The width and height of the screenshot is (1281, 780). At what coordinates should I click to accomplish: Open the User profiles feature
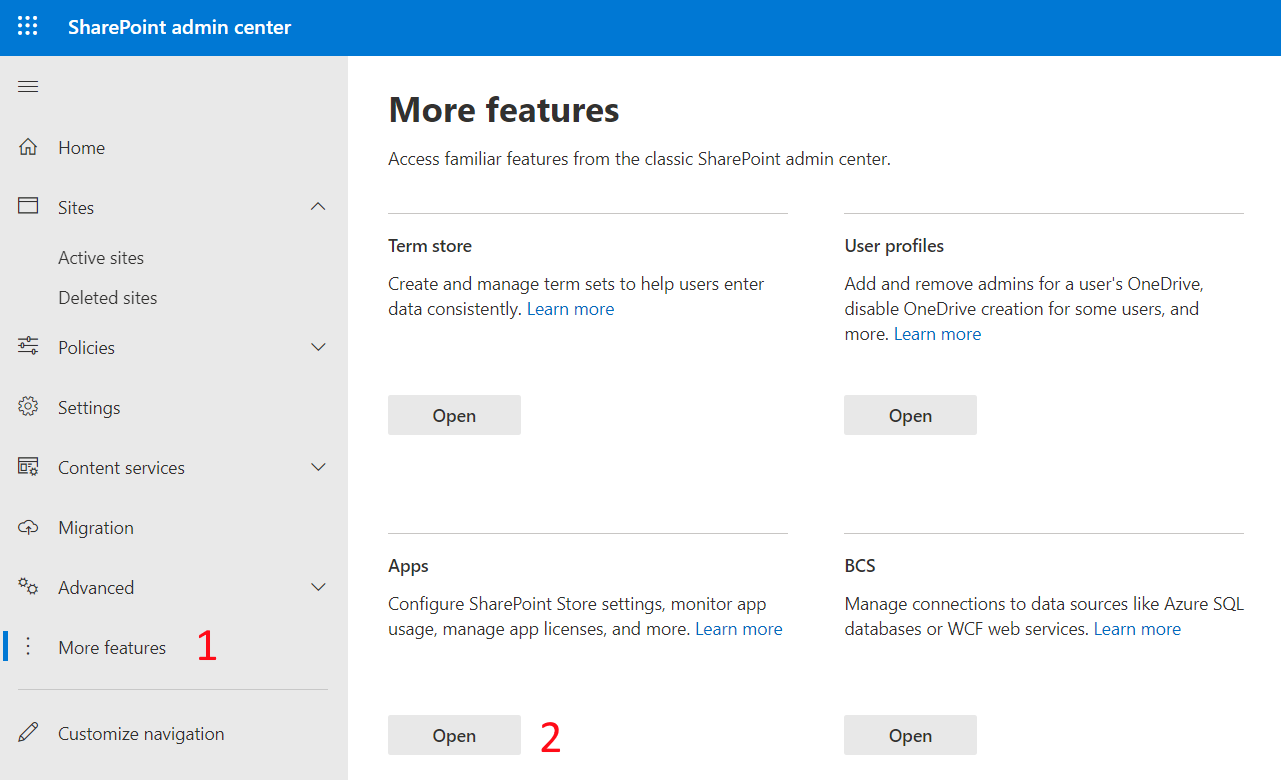click(x=910, y=415)
